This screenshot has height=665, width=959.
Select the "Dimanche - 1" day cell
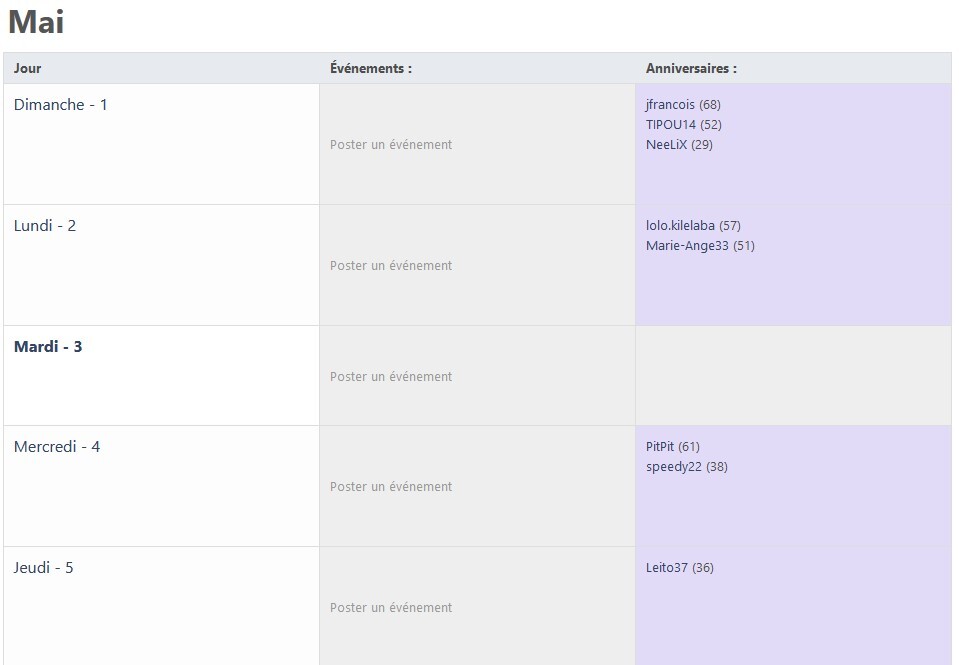(60, 105)
